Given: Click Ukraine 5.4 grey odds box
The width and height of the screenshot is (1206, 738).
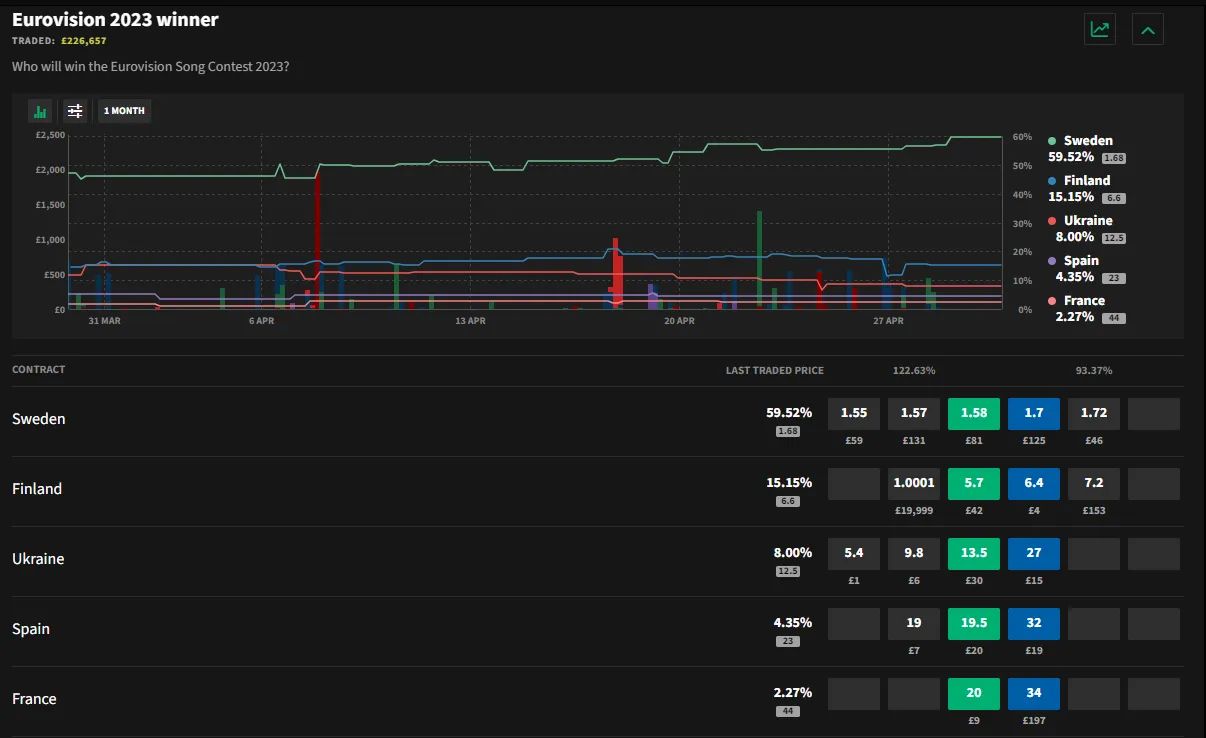Looking at the screenshot, I should click(x=854, y=553).
